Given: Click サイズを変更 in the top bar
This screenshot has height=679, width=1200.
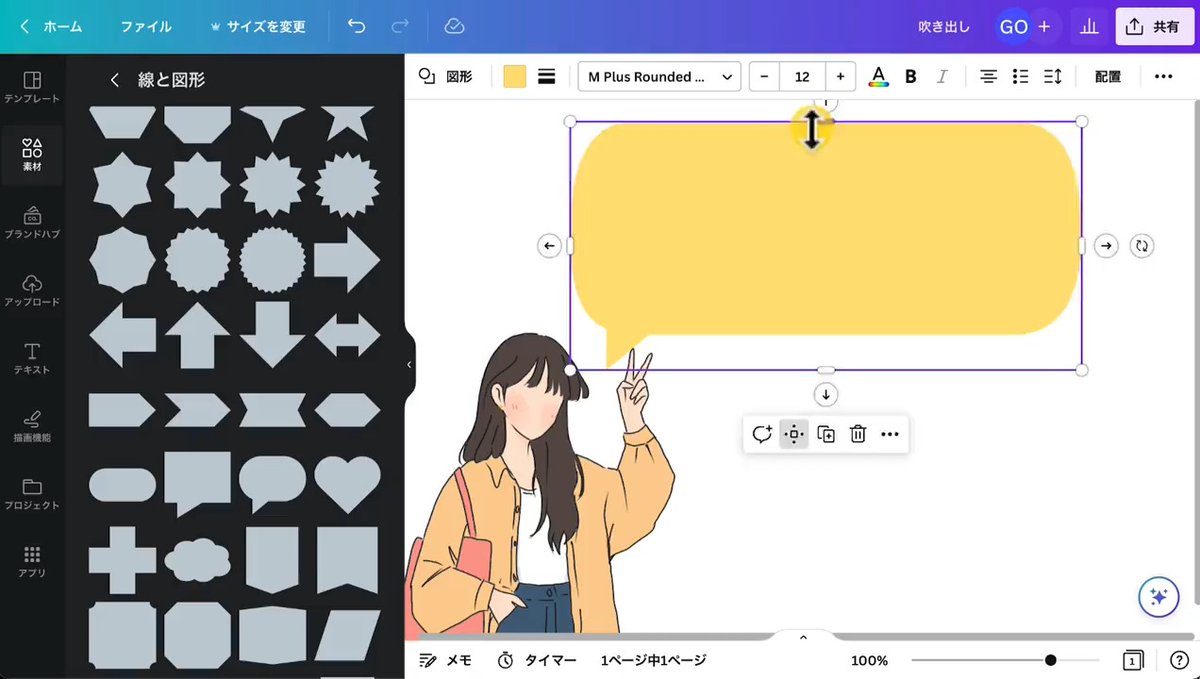Looking at the screenshot, I should [258, 27].
